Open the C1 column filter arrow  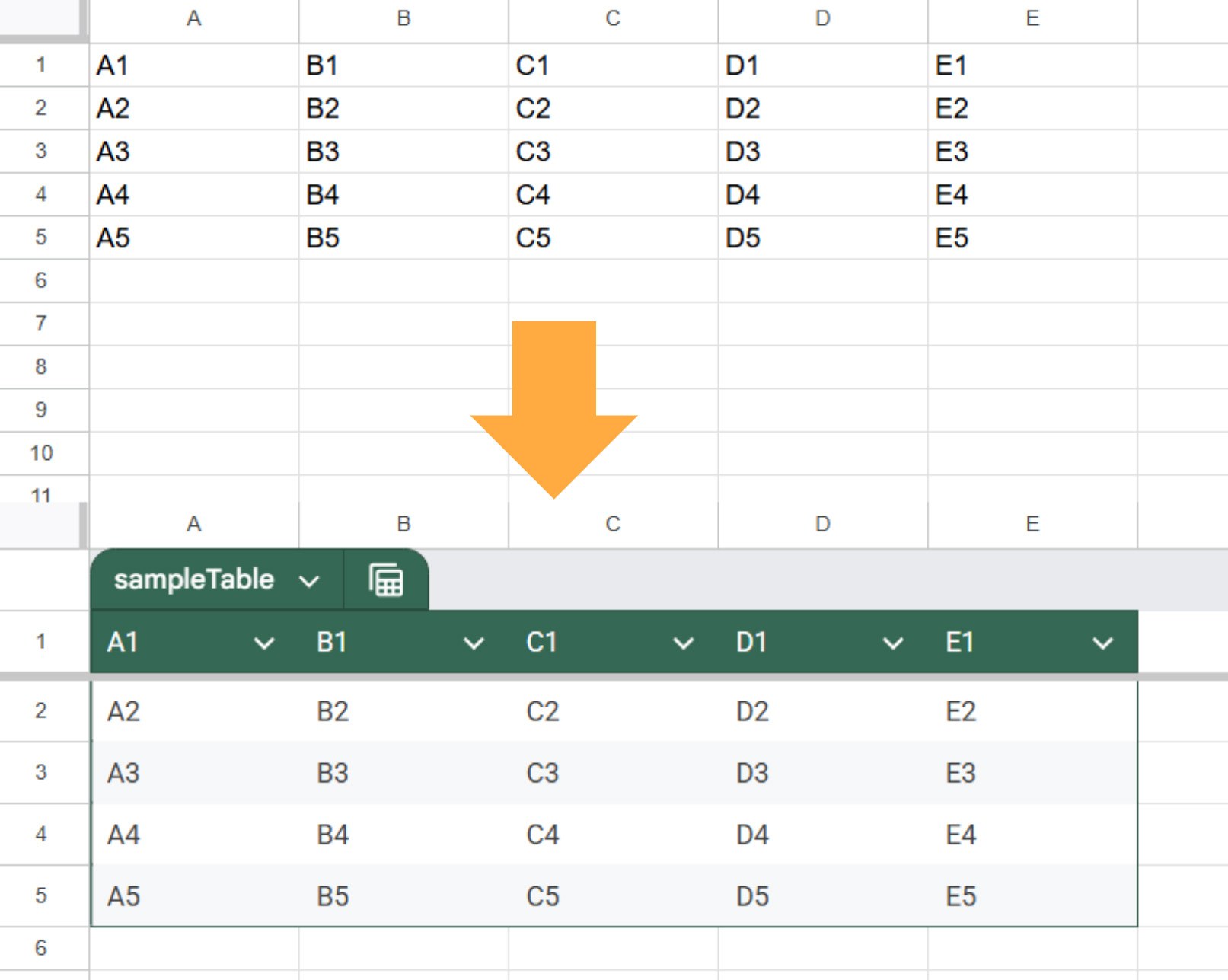pyautogui.click(x=683, y=643)
